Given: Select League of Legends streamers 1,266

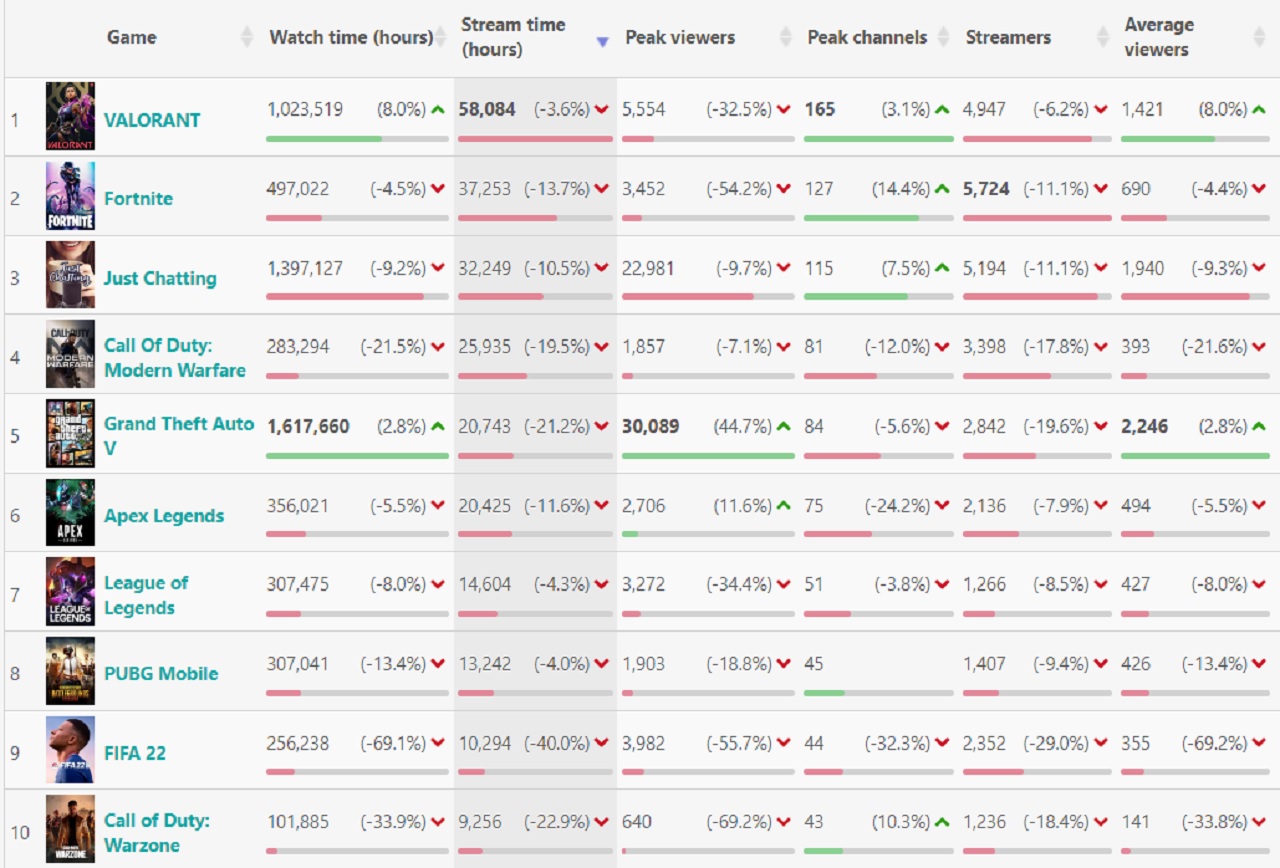Looking at the screenshot, I should pos(984,585).
